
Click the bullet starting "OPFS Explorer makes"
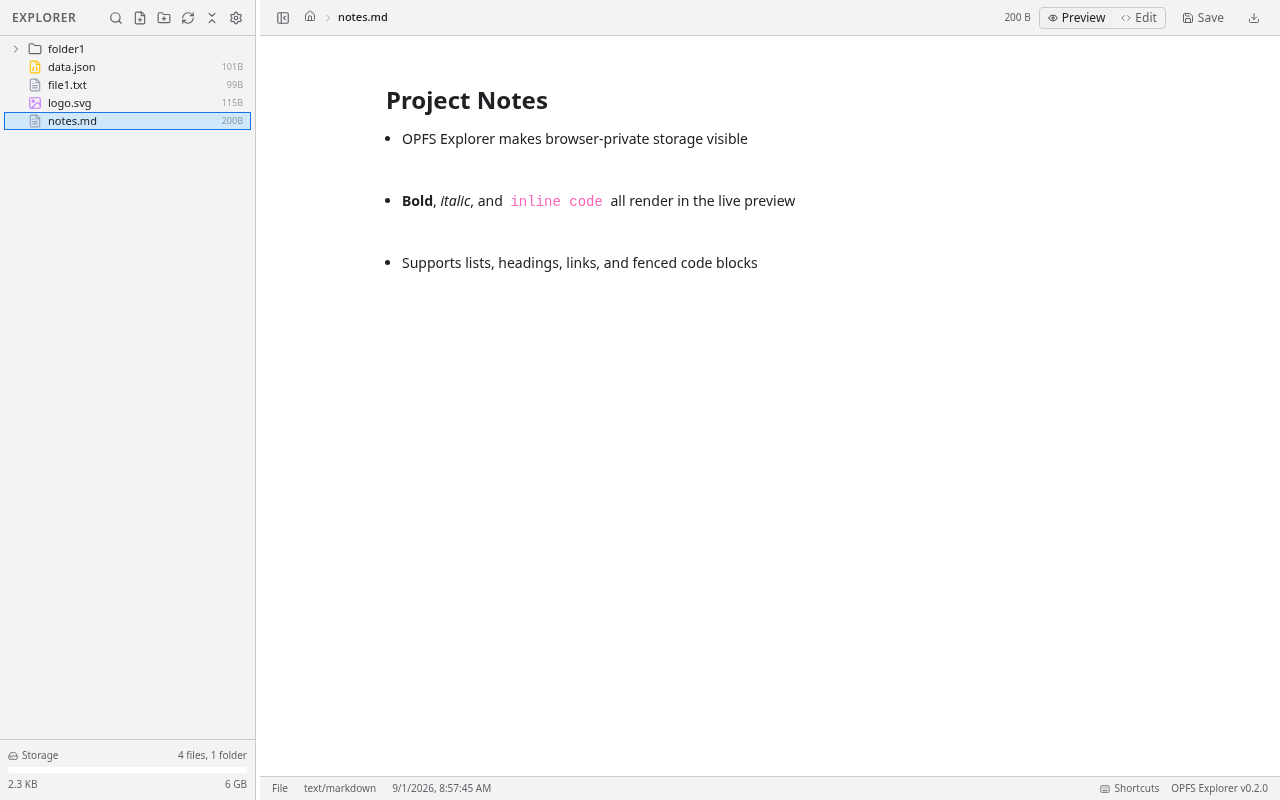[575, 139]
